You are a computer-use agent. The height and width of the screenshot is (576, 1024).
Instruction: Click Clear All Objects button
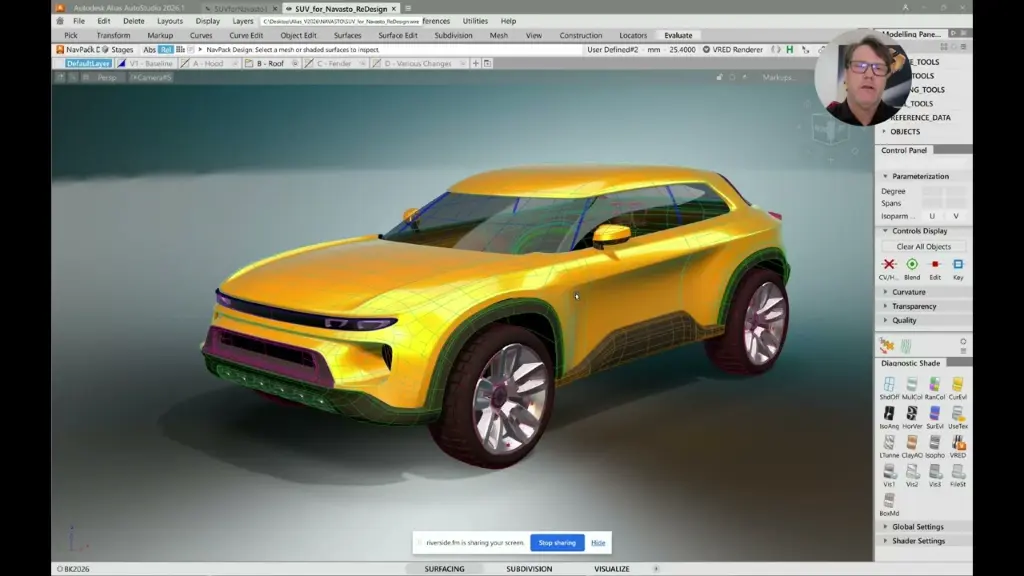click(x=923, y=247)
